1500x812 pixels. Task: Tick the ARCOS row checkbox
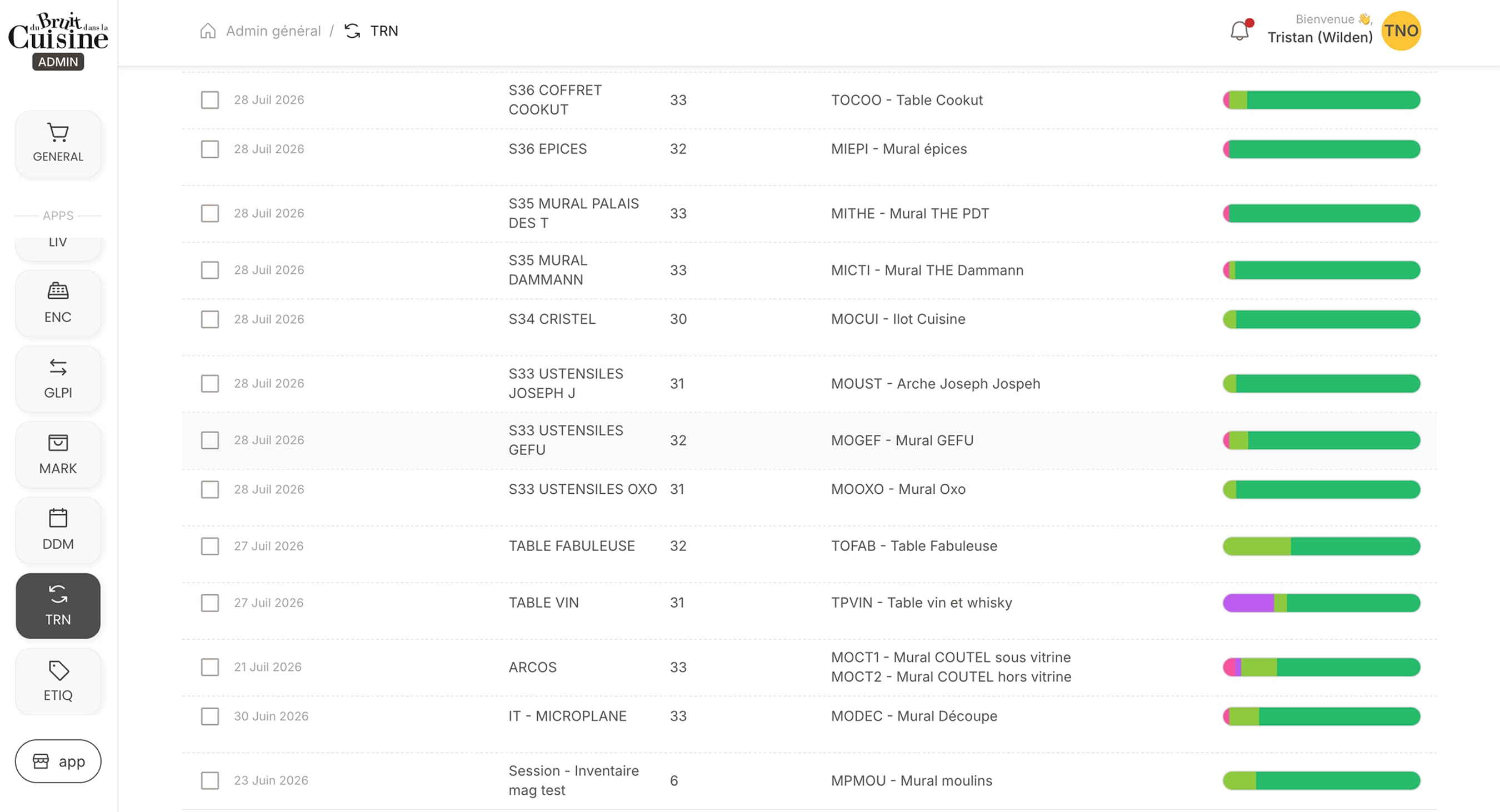click(x=210, y=668)
